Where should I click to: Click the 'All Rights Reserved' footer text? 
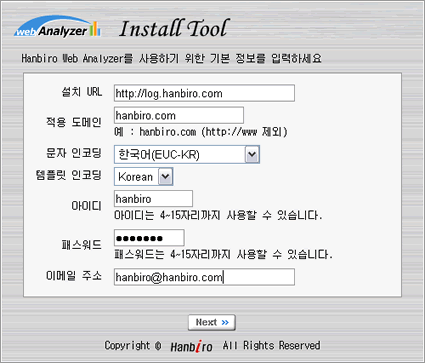click(x=271, y=345)
